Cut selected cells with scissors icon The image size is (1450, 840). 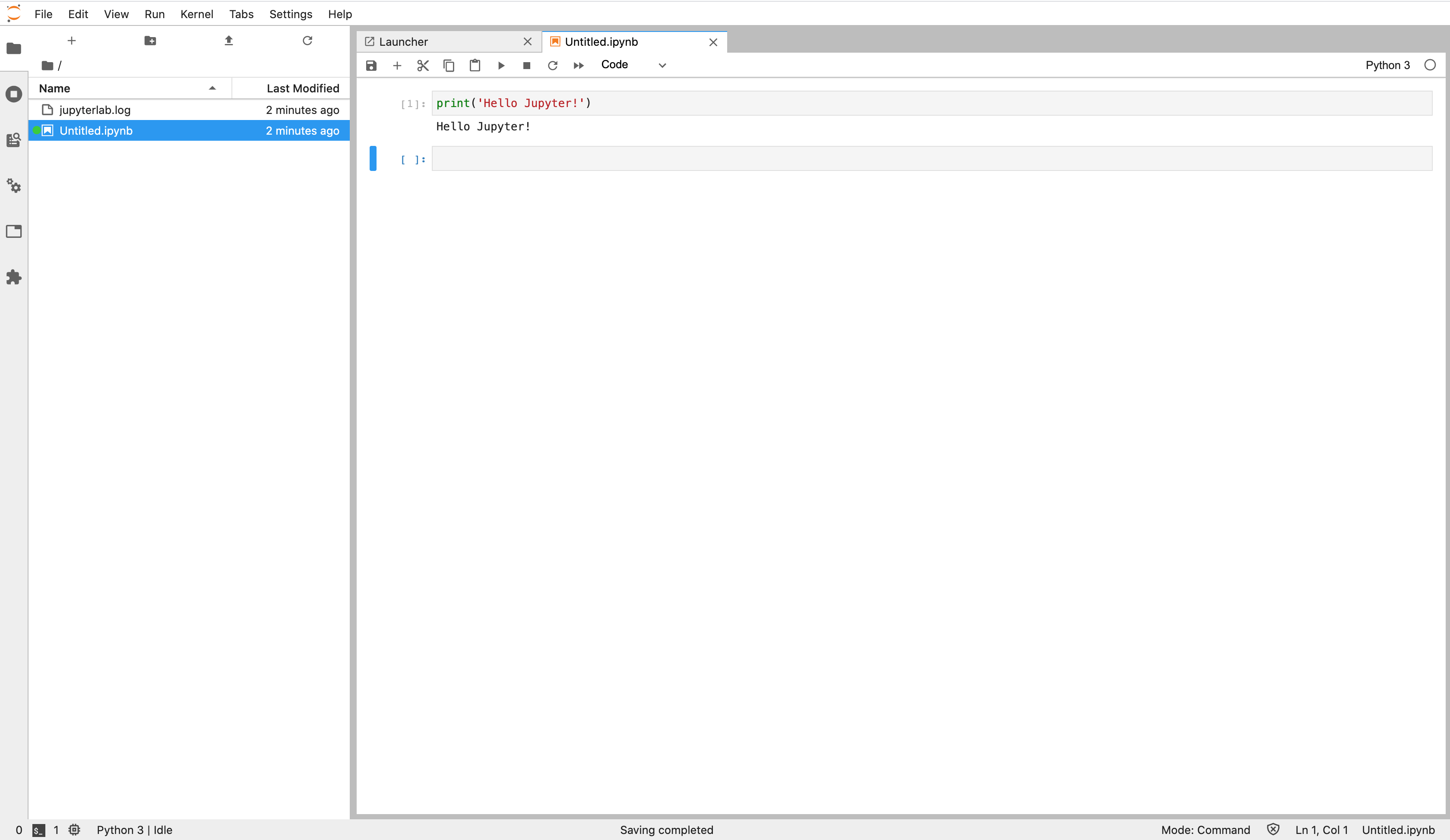click(x=423, y=66)
